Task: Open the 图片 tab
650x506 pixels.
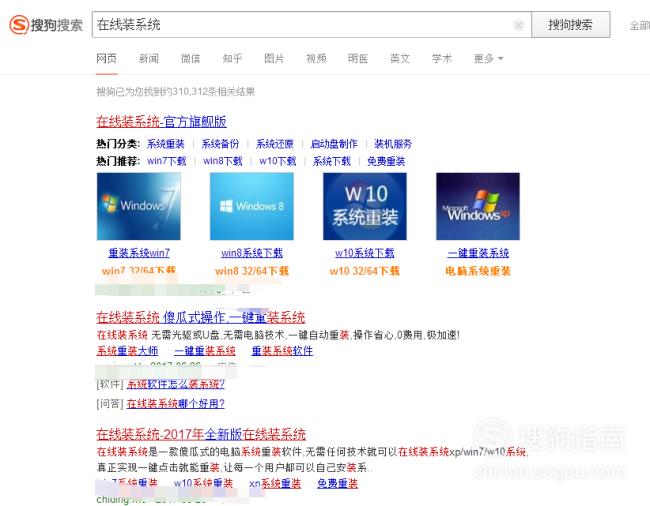Action: click(274, 58)
